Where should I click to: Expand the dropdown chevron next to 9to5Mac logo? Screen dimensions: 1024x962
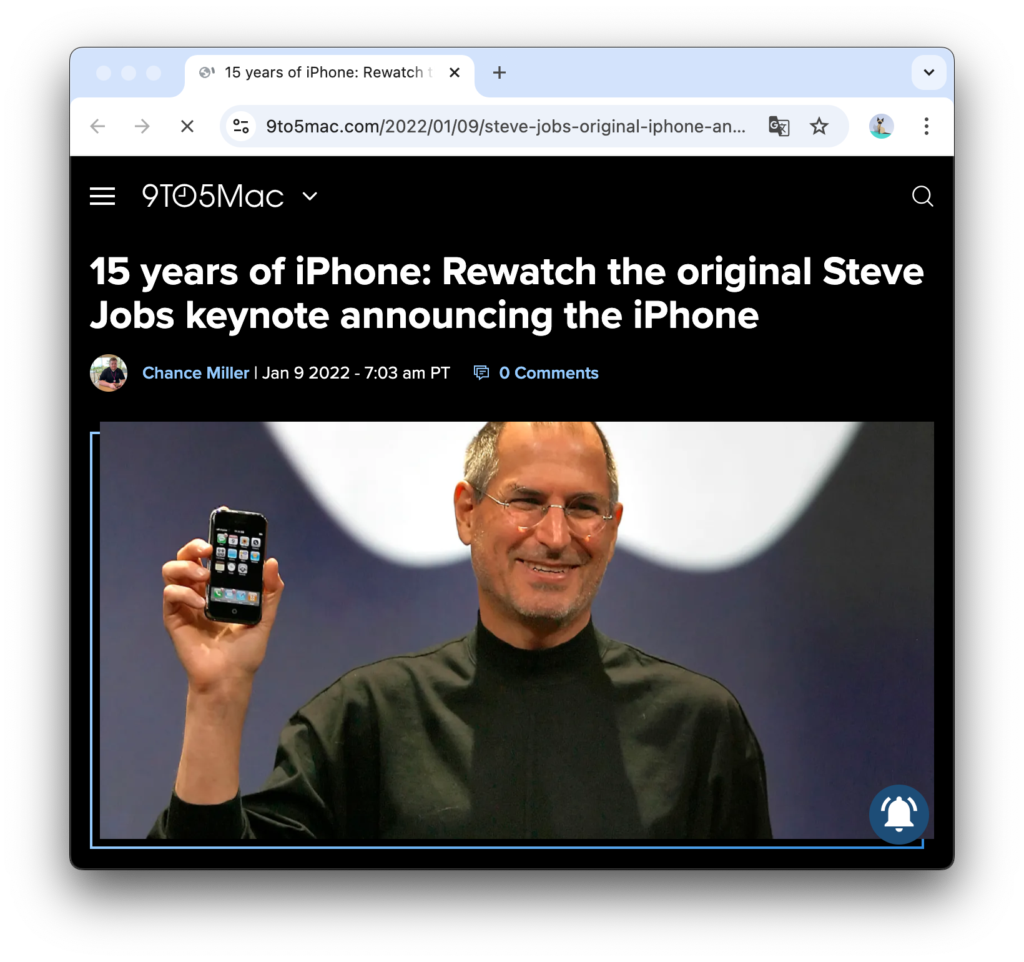coord(310,196)
